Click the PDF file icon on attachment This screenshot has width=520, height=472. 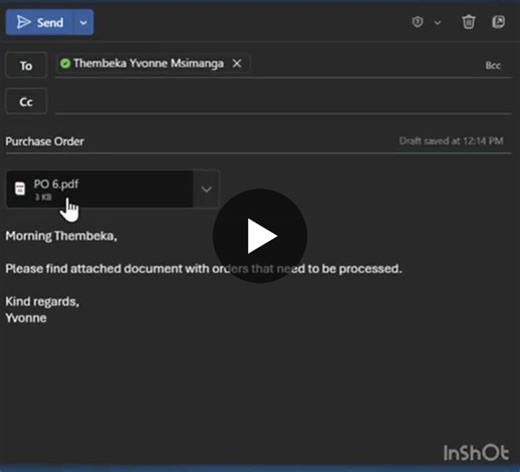20,189
